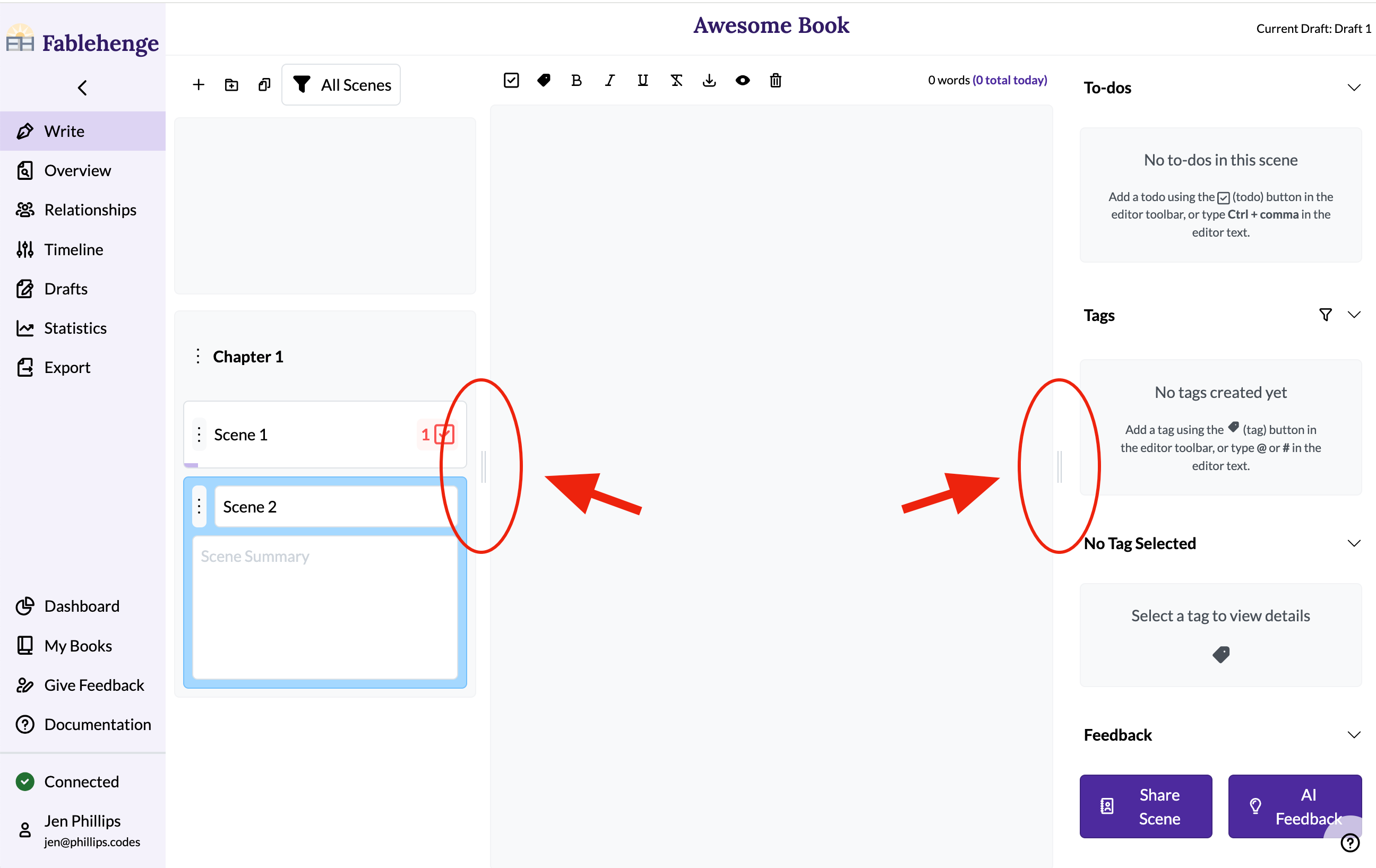Open the Overview section
This screenshot has width=1376, height=868.
78,170
